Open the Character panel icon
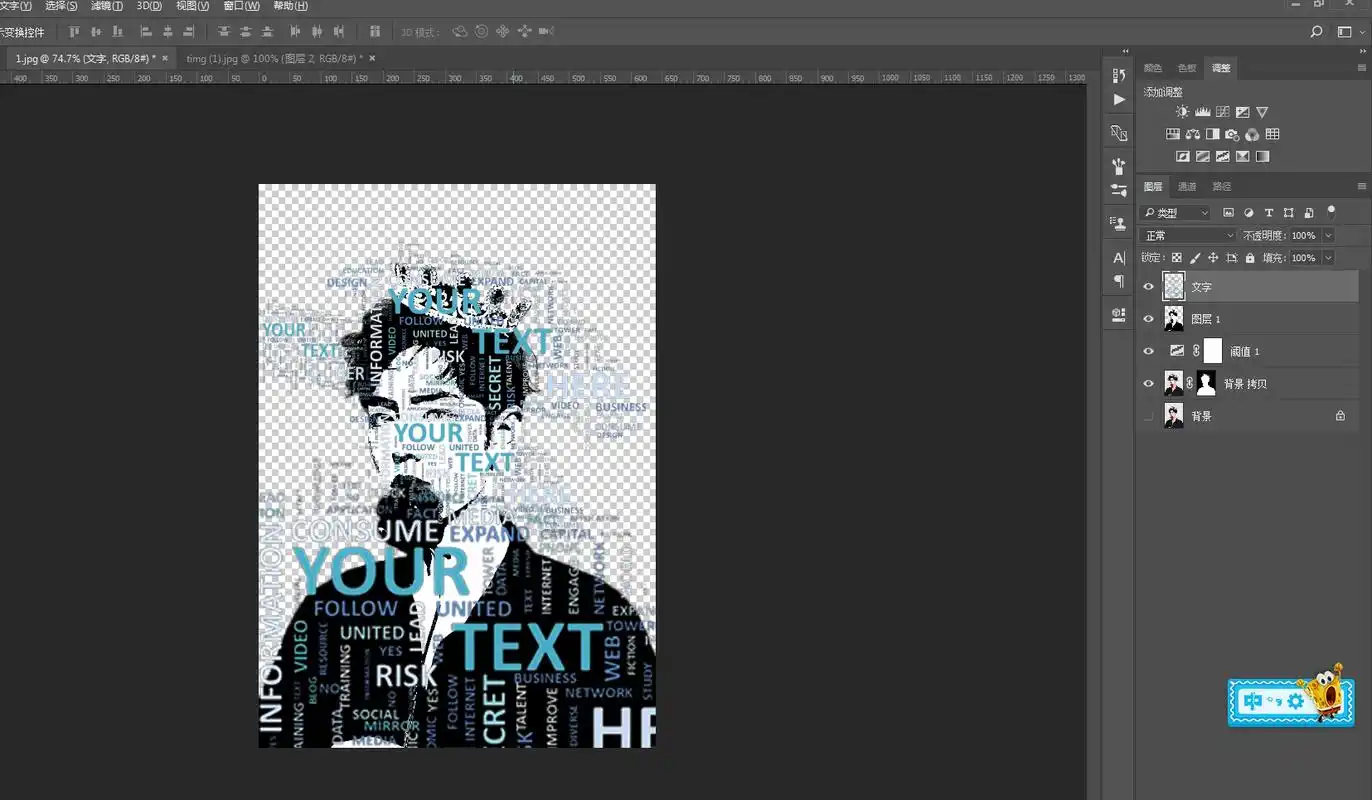The height and width of the screenshot is (800, 1372). [1119, 258]
